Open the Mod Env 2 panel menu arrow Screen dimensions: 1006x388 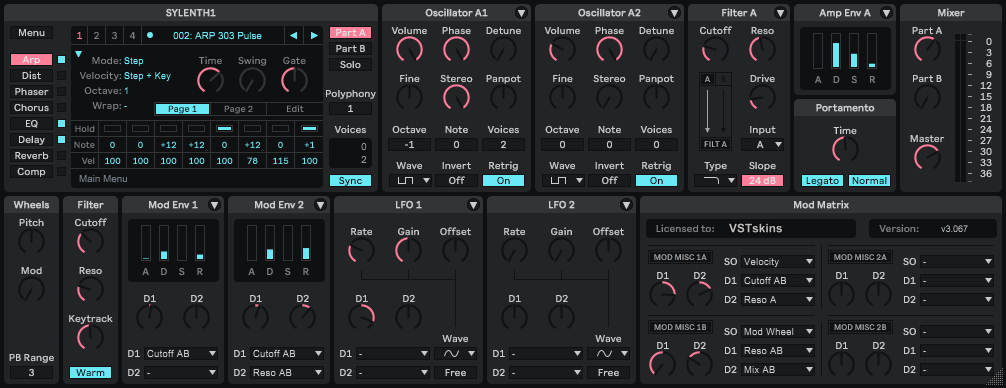(320, 205)
